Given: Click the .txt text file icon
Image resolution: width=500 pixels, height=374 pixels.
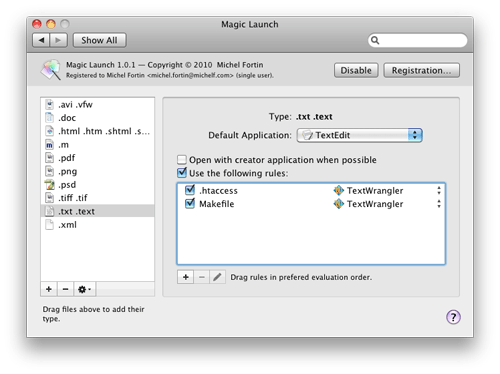Looking at the screenshot, I should (x=49, y=211).
